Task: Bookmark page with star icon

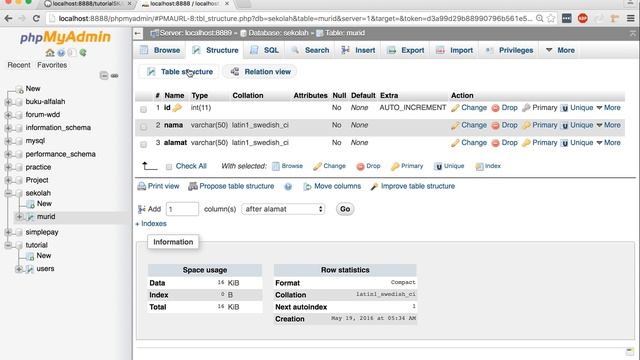Action: tap(551, 18)
